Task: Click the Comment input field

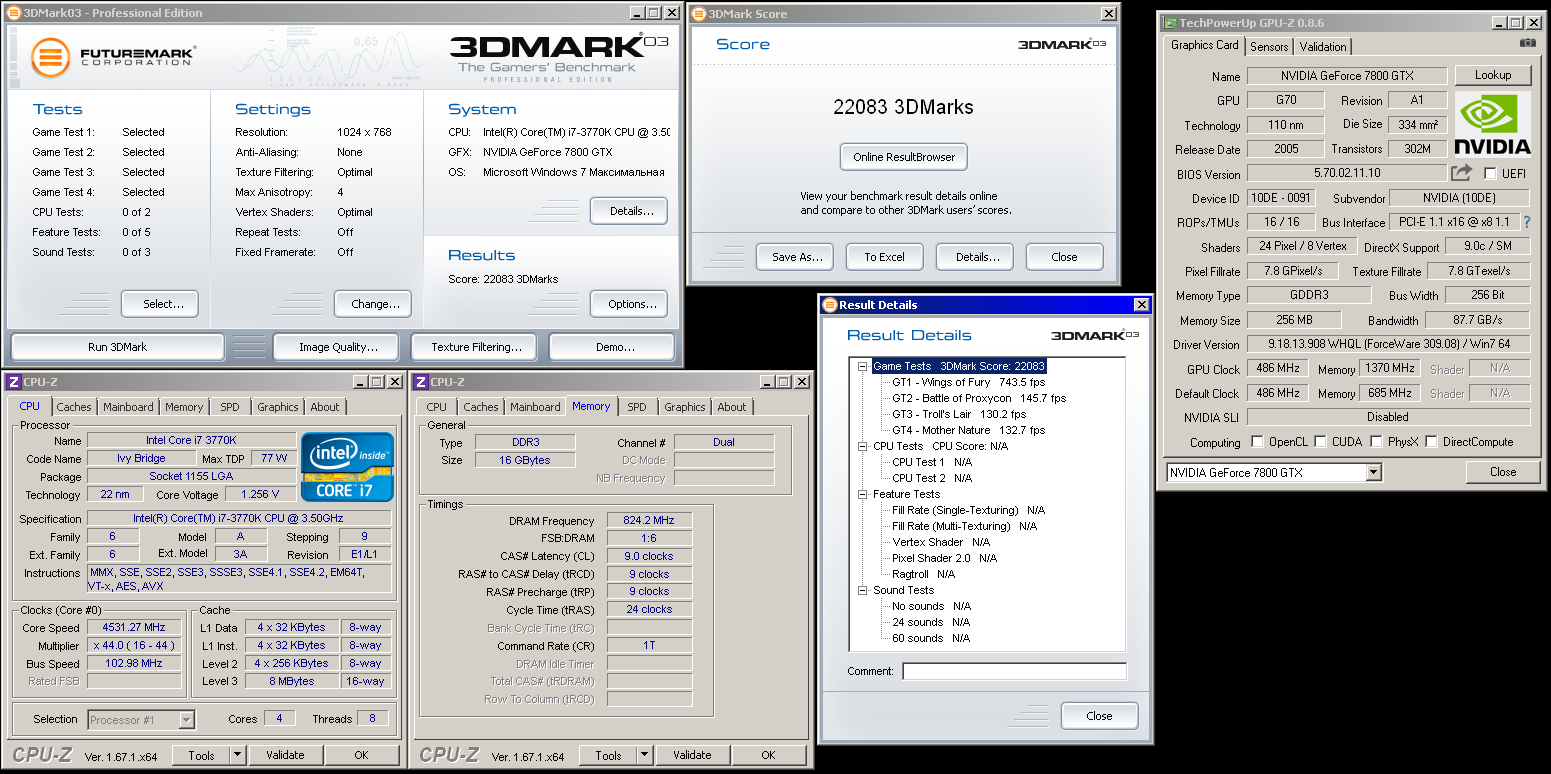Action: click(x=1014, y=671)
